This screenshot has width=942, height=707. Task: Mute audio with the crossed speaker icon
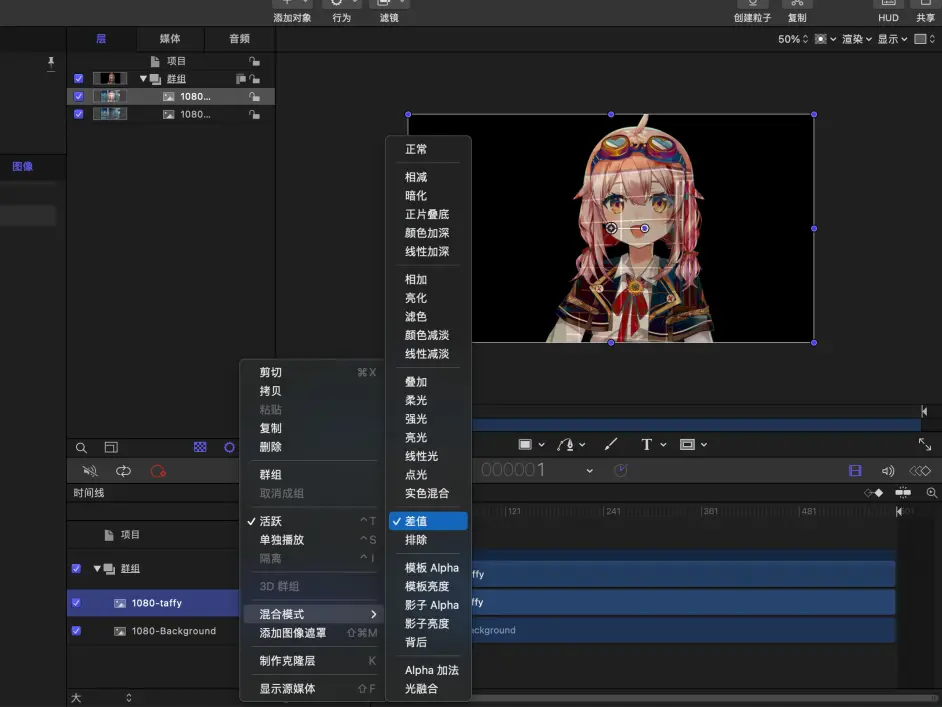[x=90, y=471]
